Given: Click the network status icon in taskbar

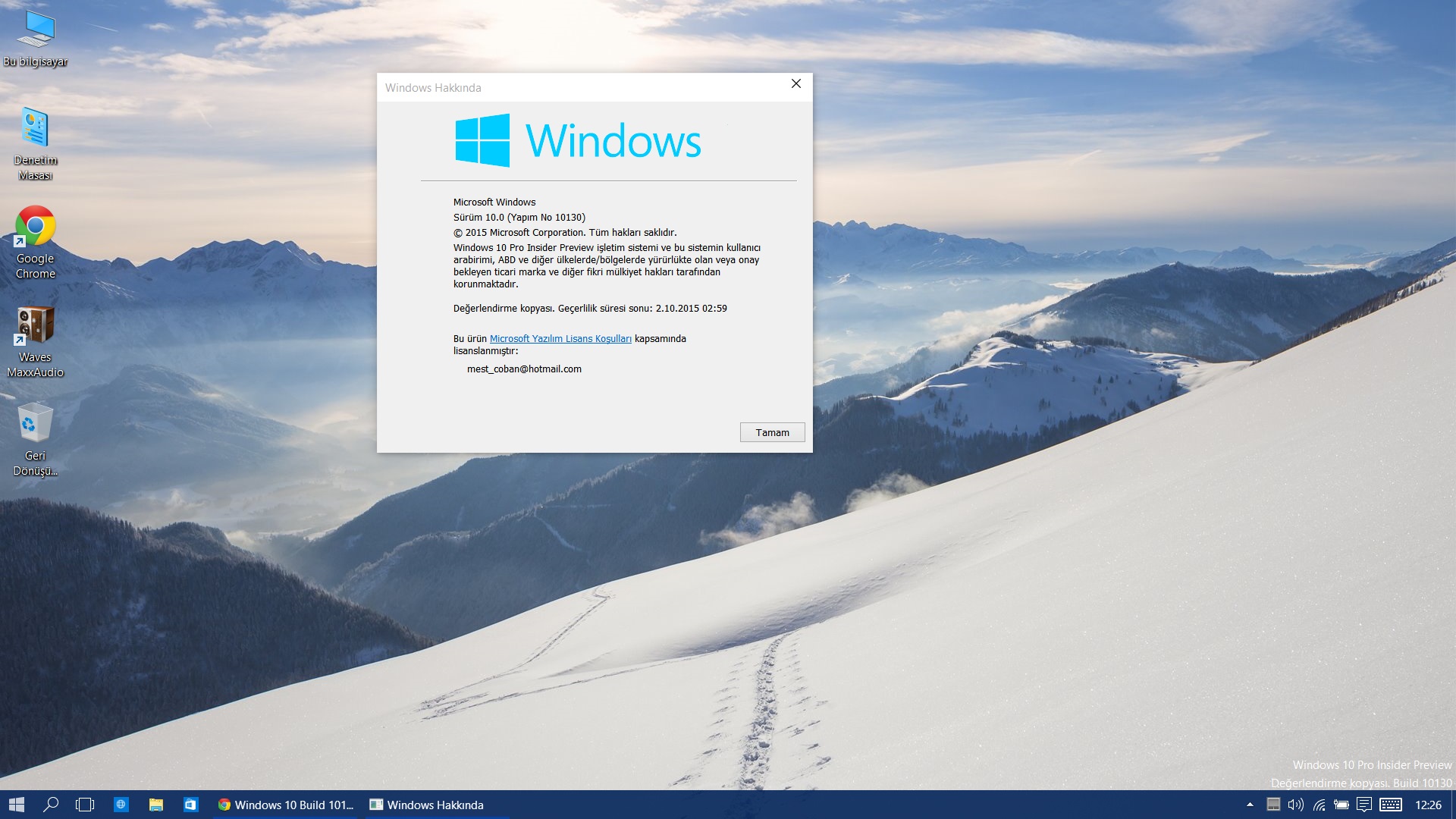Looking at the screenshot, I should click(x=1321, y=804).
